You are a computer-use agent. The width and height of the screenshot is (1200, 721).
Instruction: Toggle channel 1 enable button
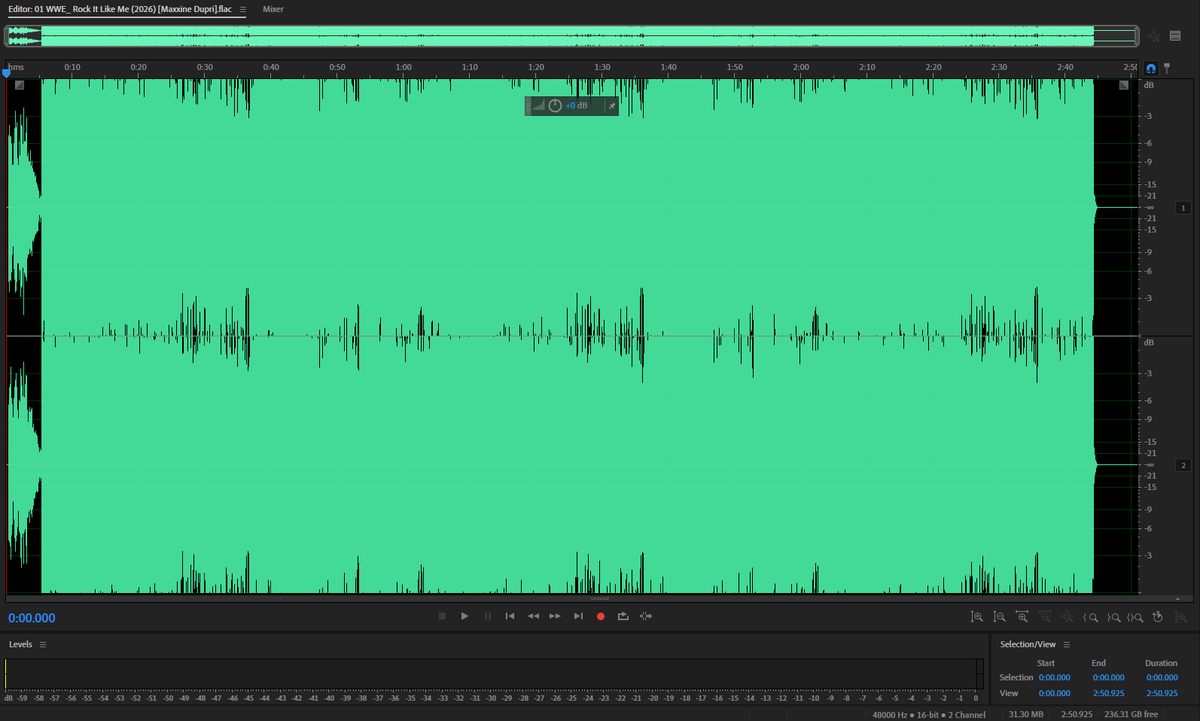tap(1183, 208)
